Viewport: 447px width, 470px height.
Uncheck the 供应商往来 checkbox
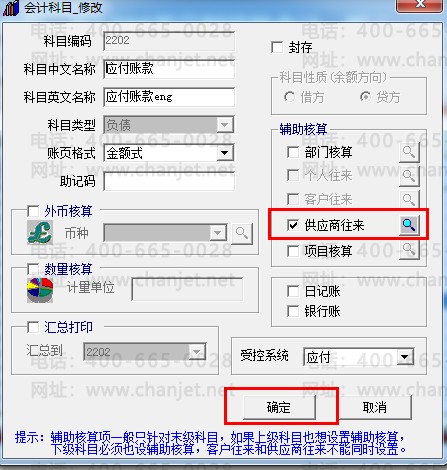click(x=293, y=225)
